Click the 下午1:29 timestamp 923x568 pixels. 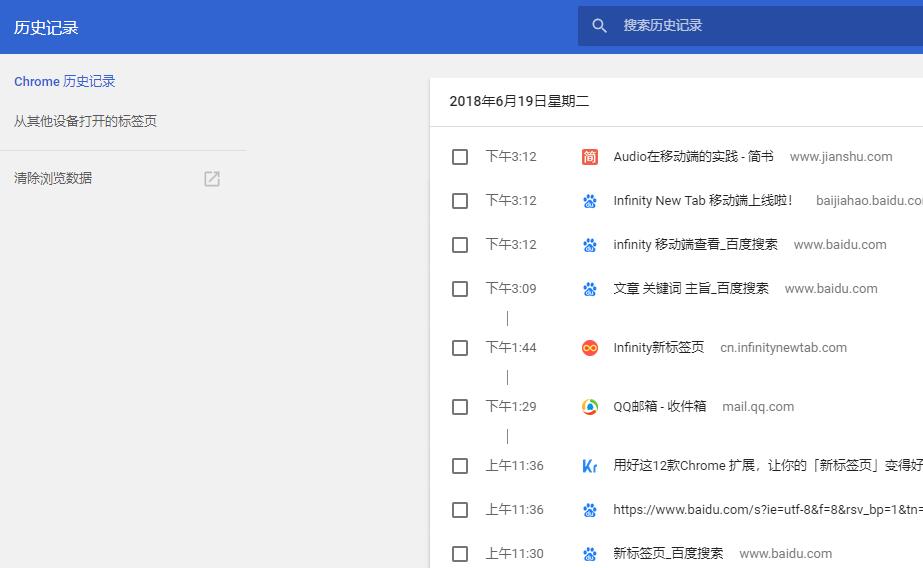pos(511,407)
